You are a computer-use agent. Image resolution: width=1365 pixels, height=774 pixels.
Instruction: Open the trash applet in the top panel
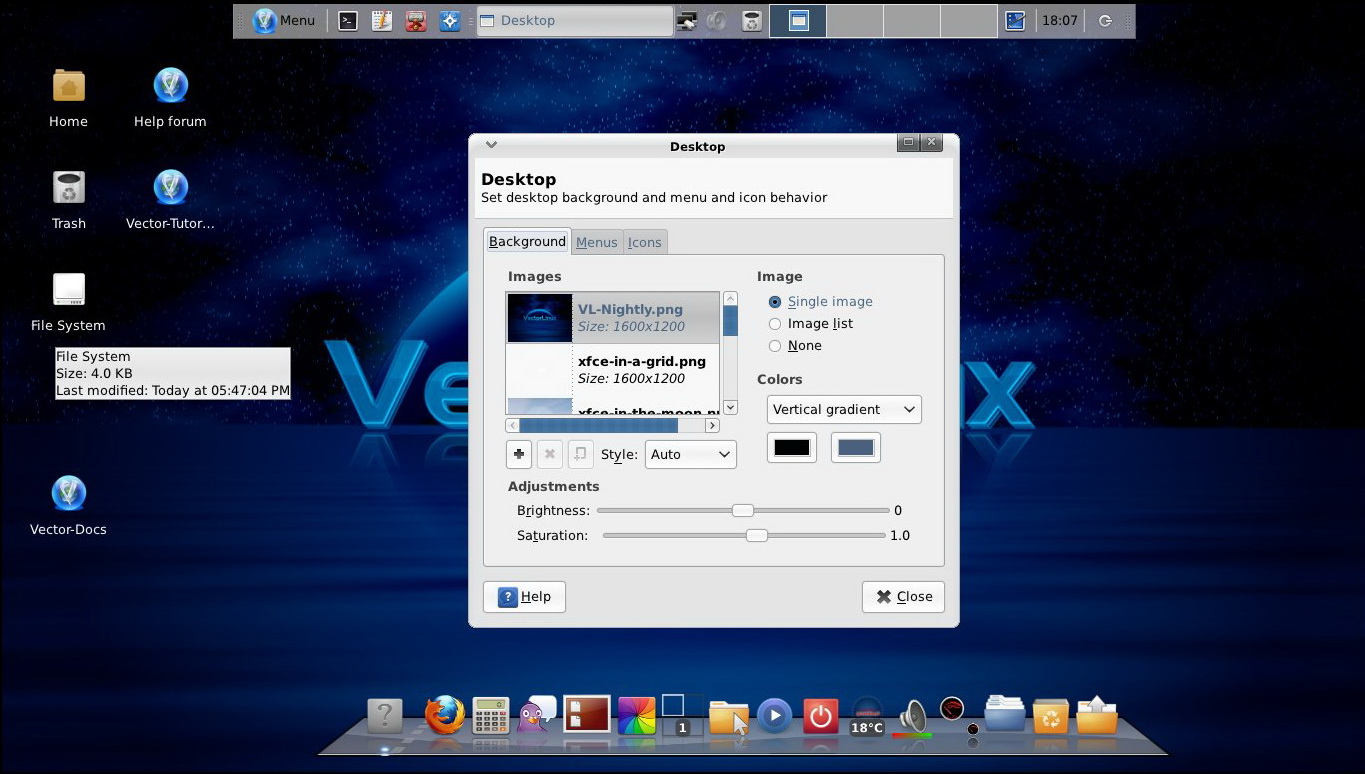point(752,20)
